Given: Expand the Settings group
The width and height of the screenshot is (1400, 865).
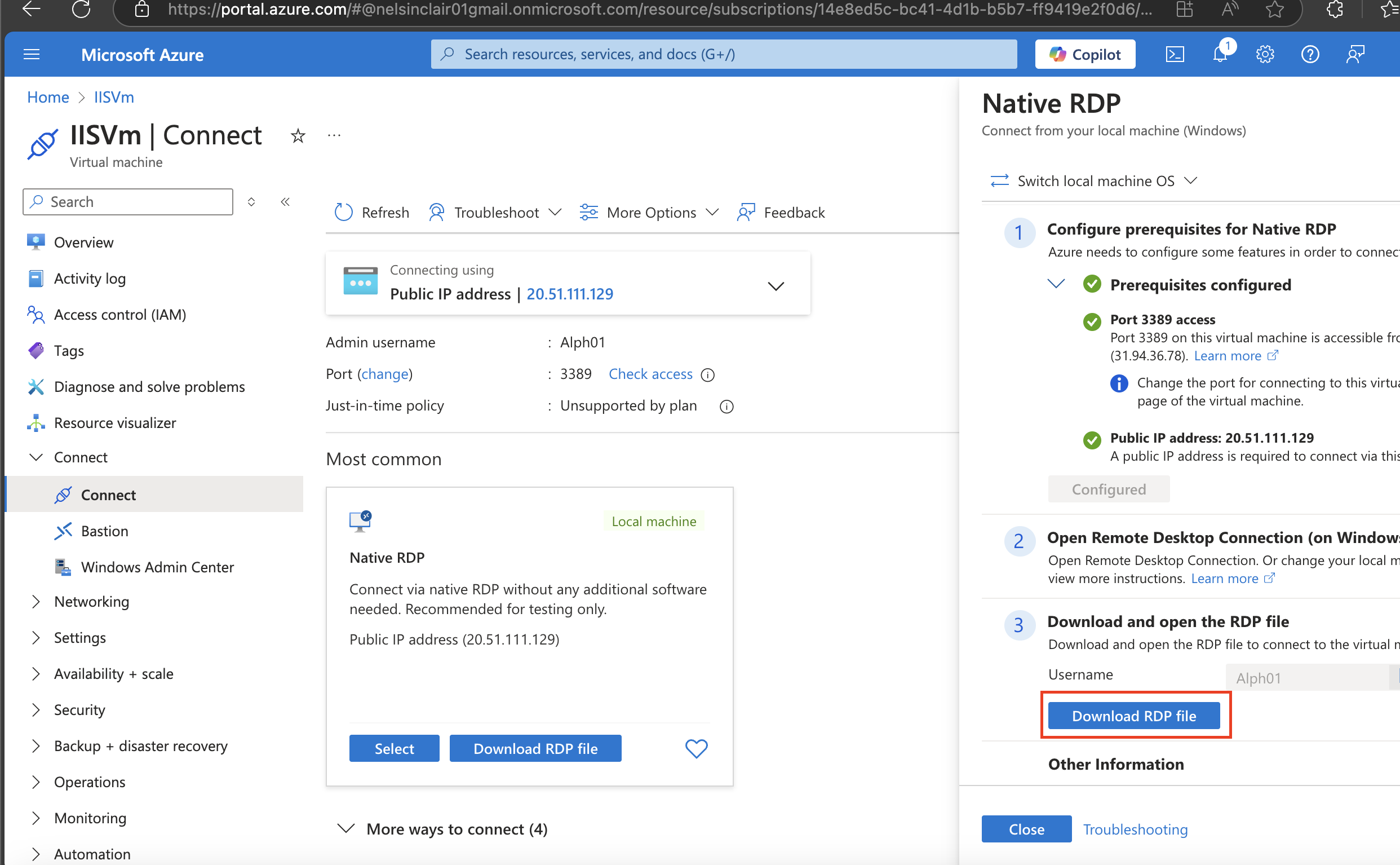Looking at the screenshot, I should pos(36,638).
